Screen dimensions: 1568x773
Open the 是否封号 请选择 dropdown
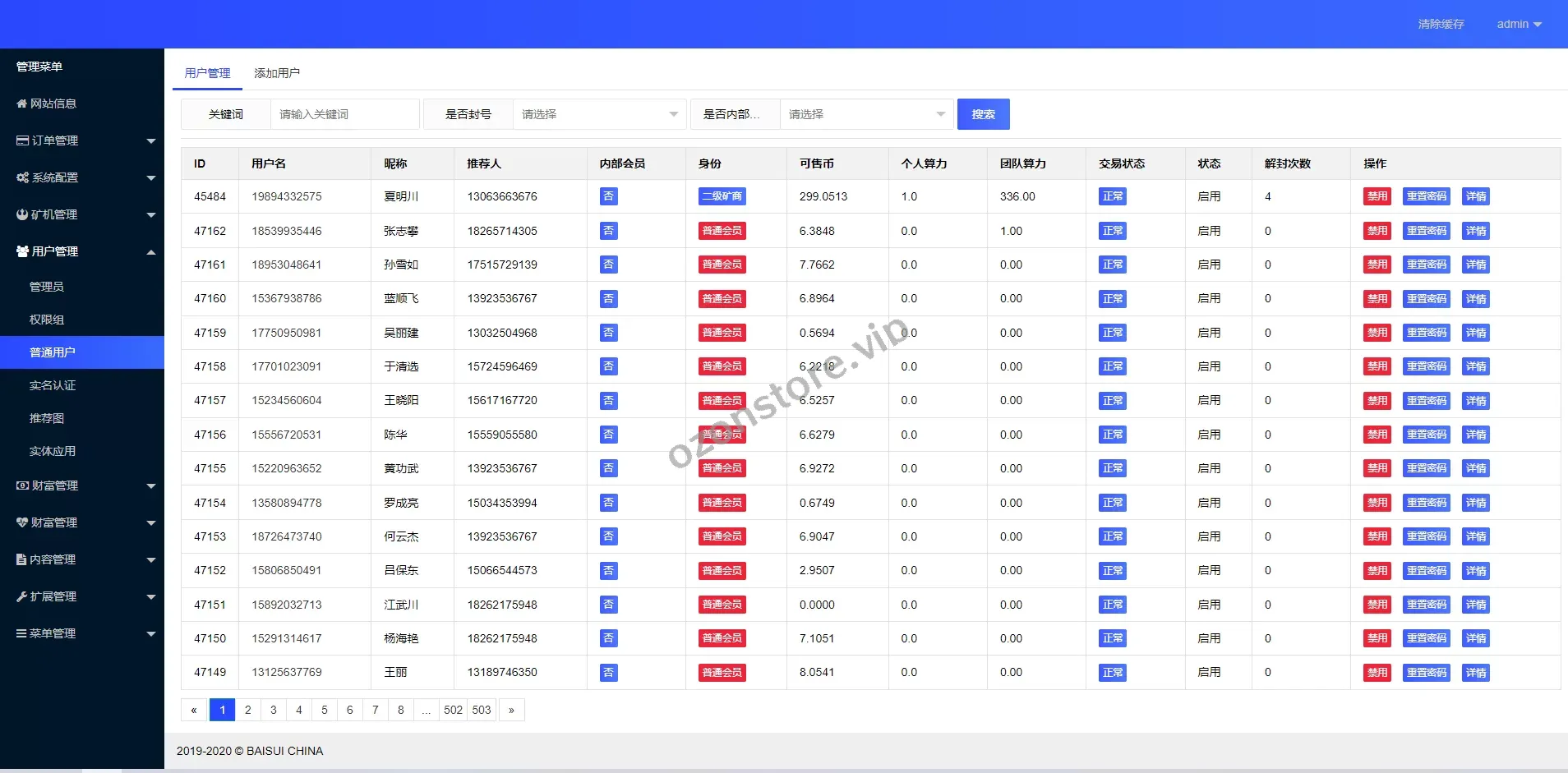point(599,114)
